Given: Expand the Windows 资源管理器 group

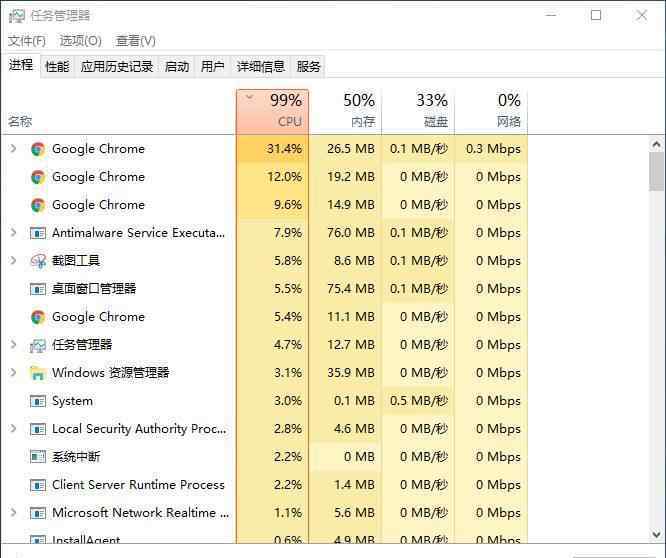Looking at the screenshot, I should [13, 372].
